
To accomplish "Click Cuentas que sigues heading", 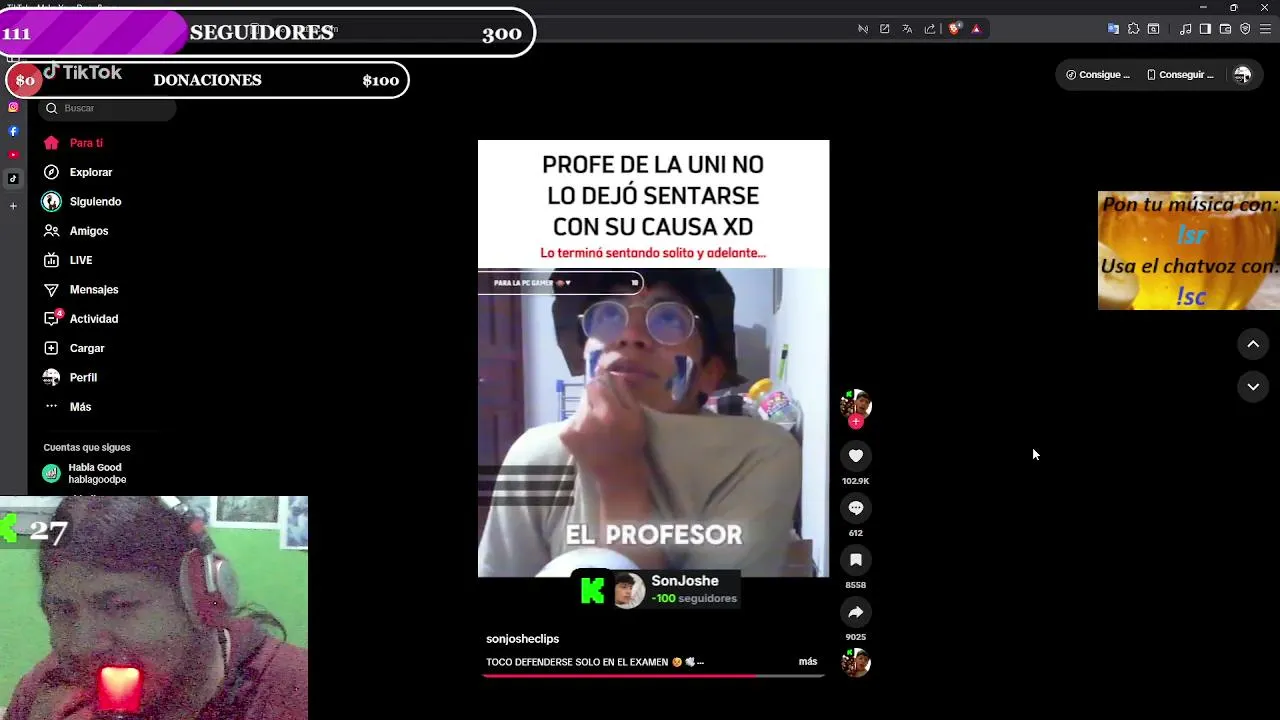I will click(87, 447).
